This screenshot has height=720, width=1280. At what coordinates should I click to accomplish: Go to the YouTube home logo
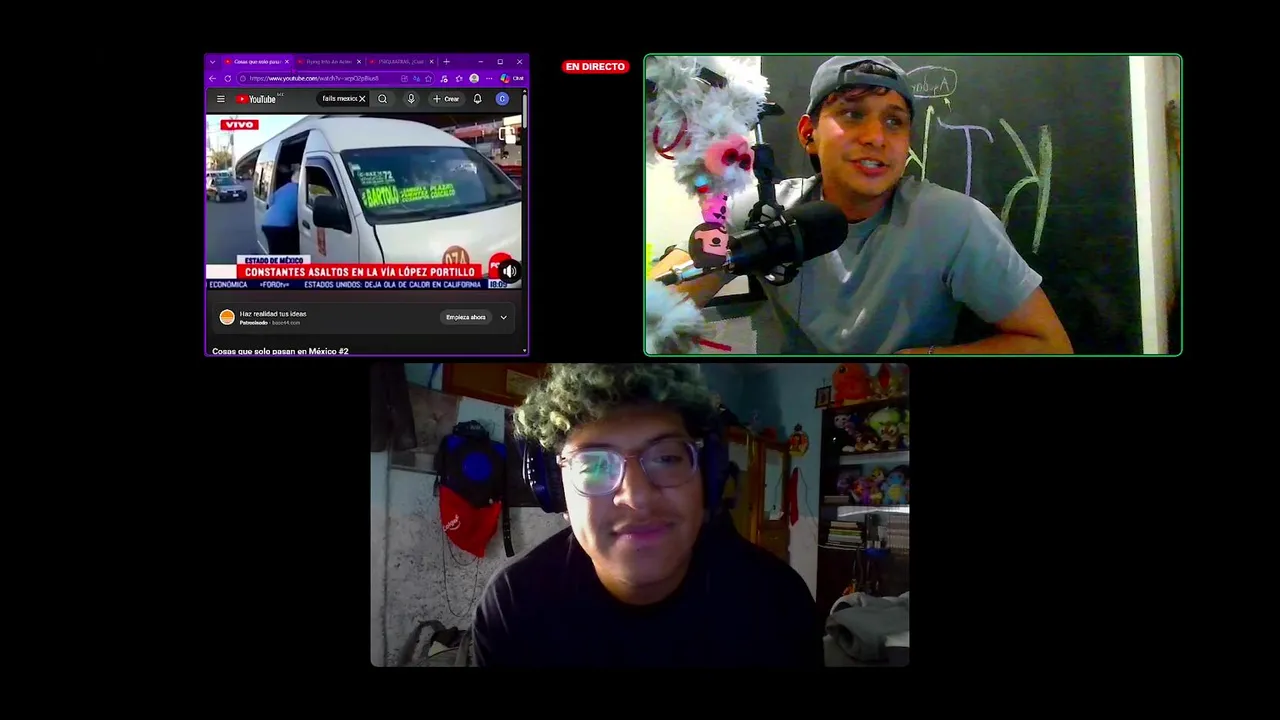(256, 99)
